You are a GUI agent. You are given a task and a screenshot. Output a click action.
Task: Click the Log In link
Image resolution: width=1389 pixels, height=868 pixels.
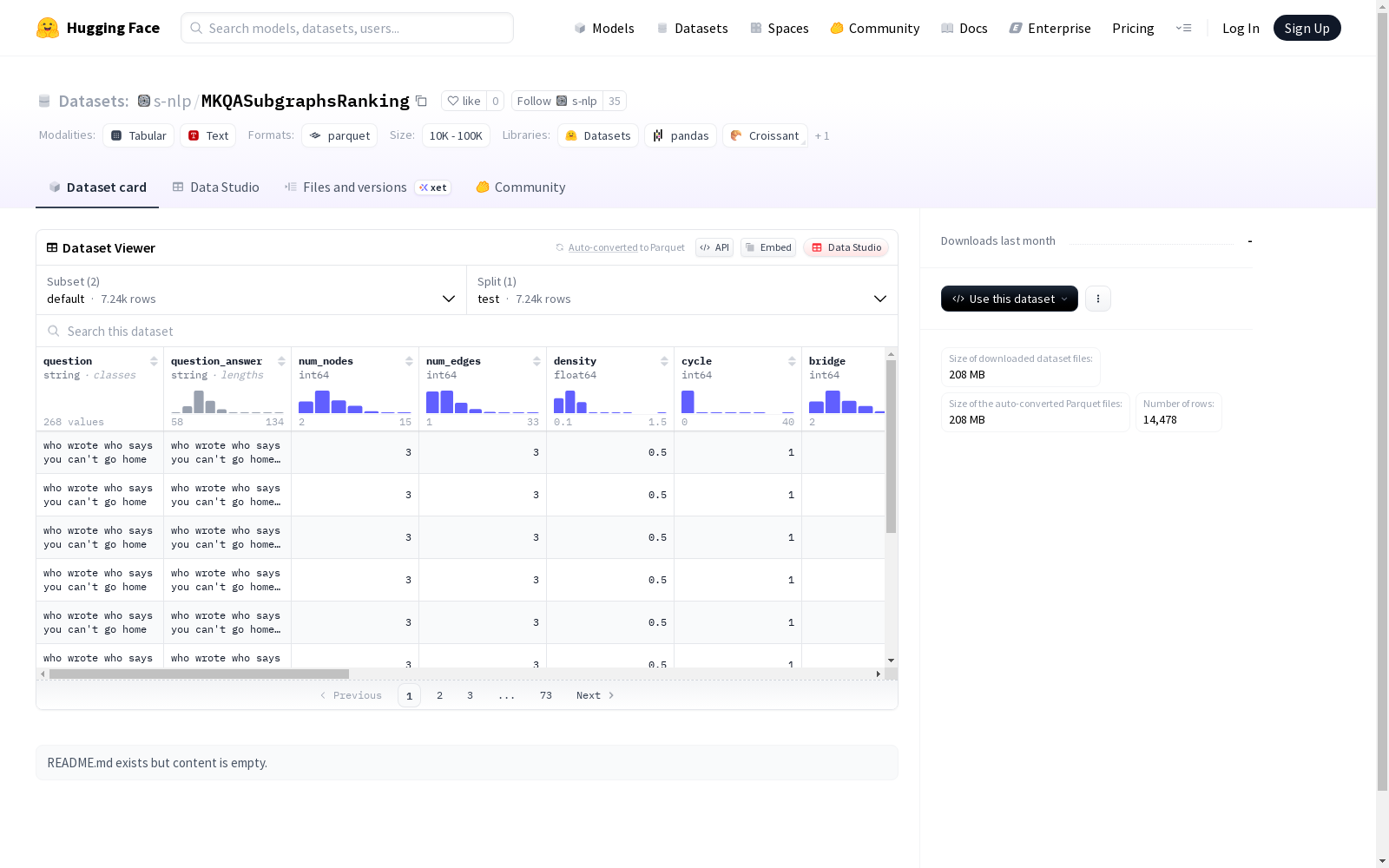1241,28
